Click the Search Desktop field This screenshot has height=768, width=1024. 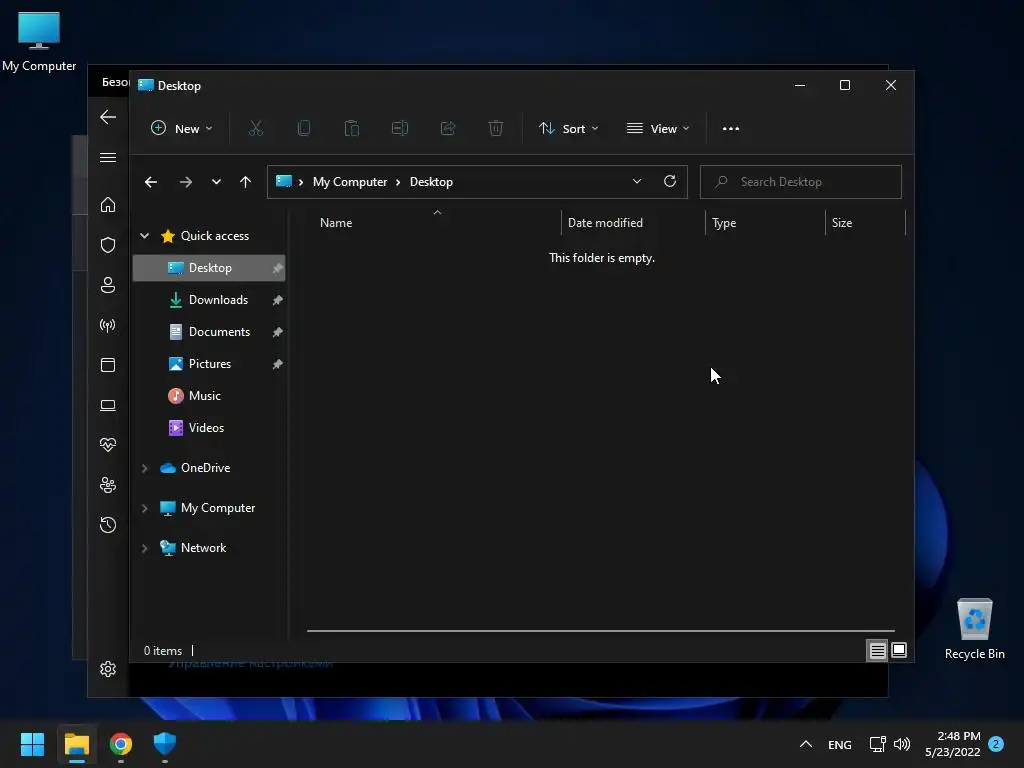[801, 182]
